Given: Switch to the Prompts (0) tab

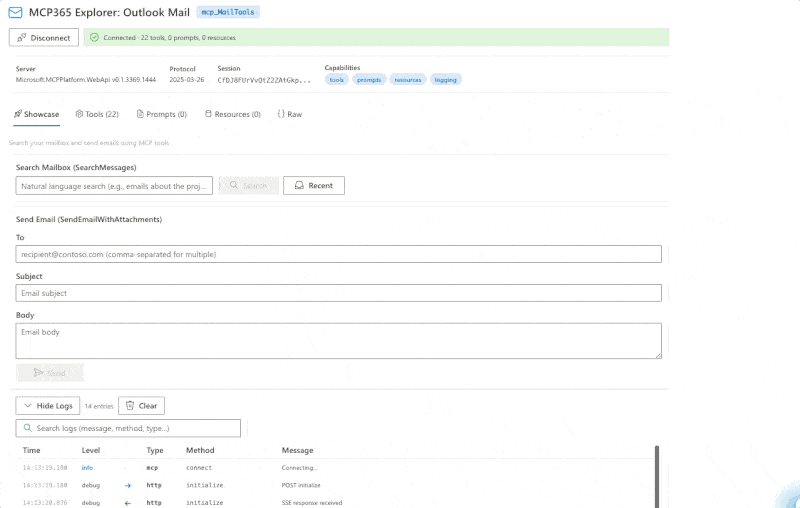Looking at the screenshot, I should tap(162, 114).
